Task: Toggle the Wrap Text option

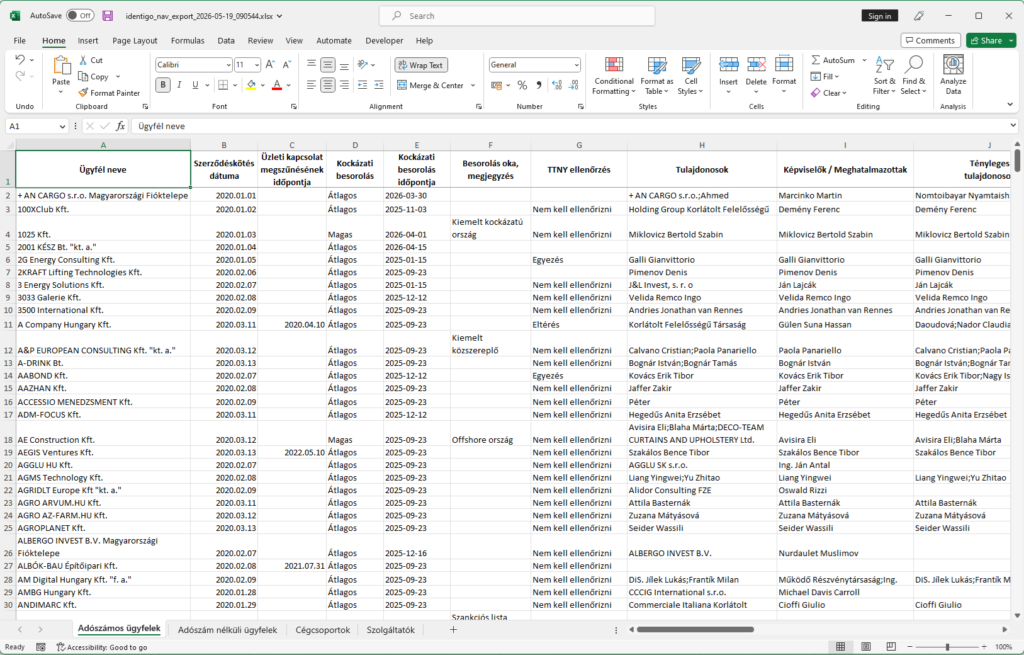Action: (x=421, y=65)
